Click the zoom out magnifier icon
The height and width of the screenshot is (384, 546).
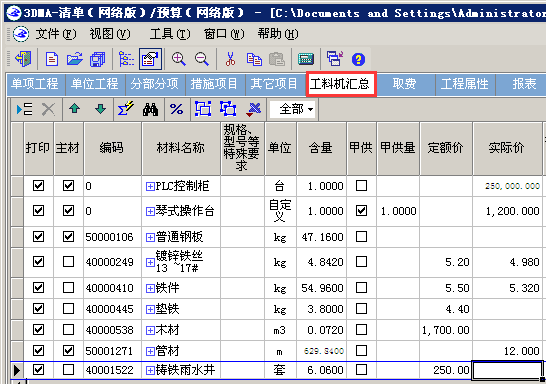tap(202, 59)
